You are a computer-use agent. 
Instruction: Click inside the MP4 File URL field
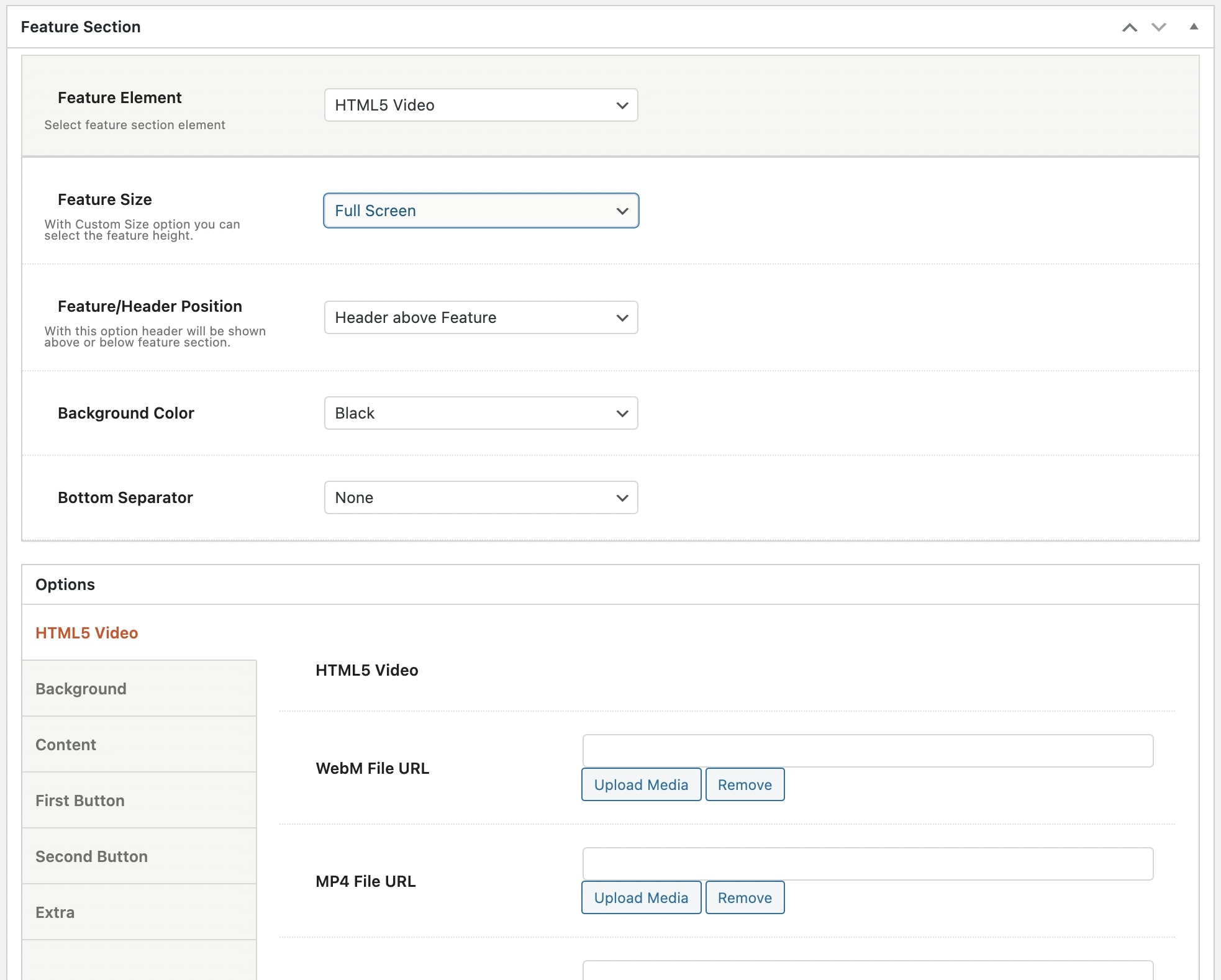point(866,864)
